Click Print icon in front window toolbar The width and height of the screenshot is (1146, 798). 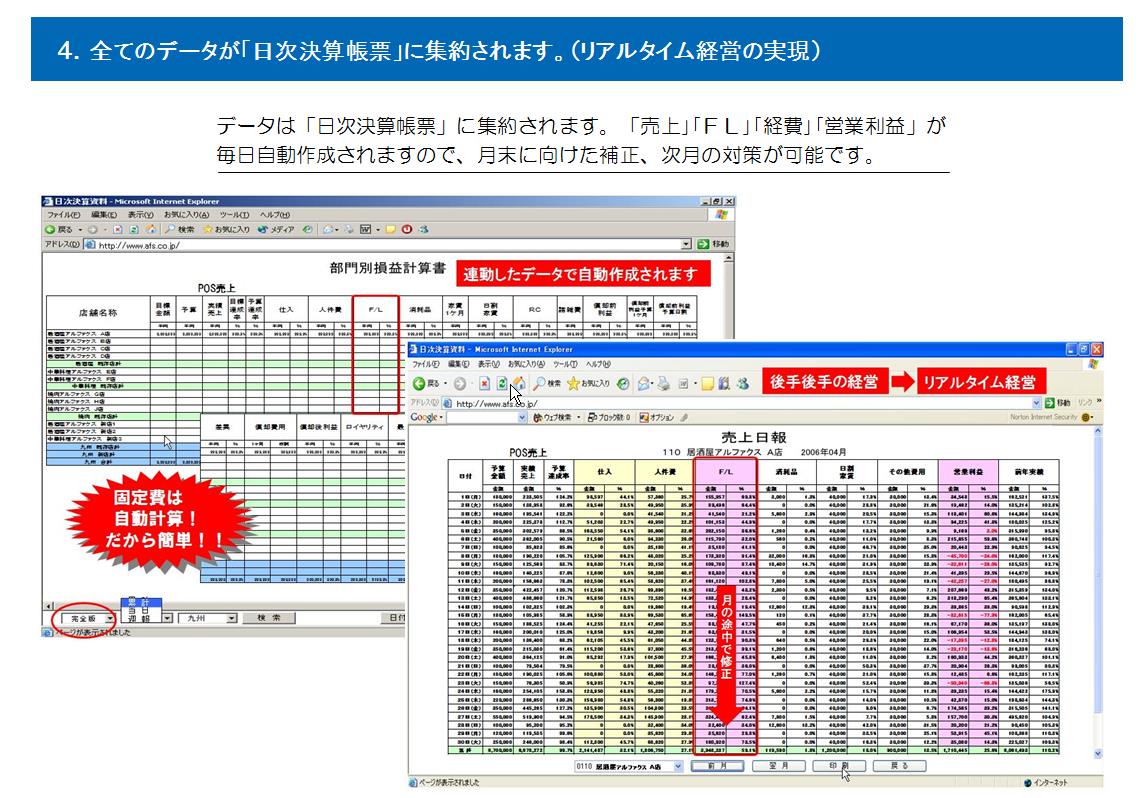click(663, 384)
